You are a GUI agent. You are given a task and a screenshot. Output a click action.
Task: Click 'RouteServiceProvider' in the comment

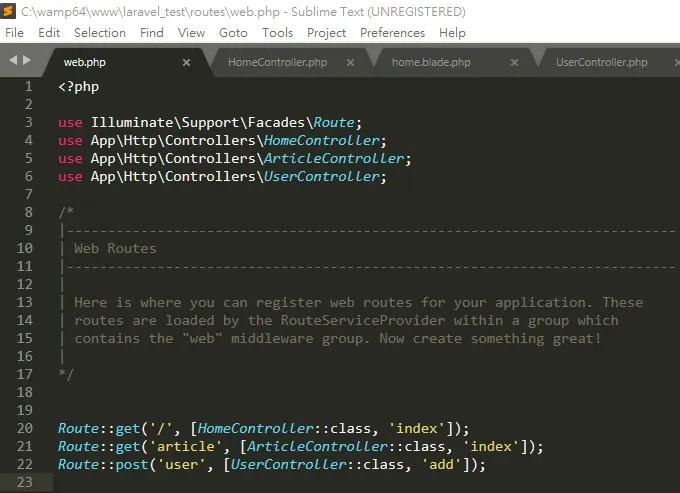(x=363, y=320)
